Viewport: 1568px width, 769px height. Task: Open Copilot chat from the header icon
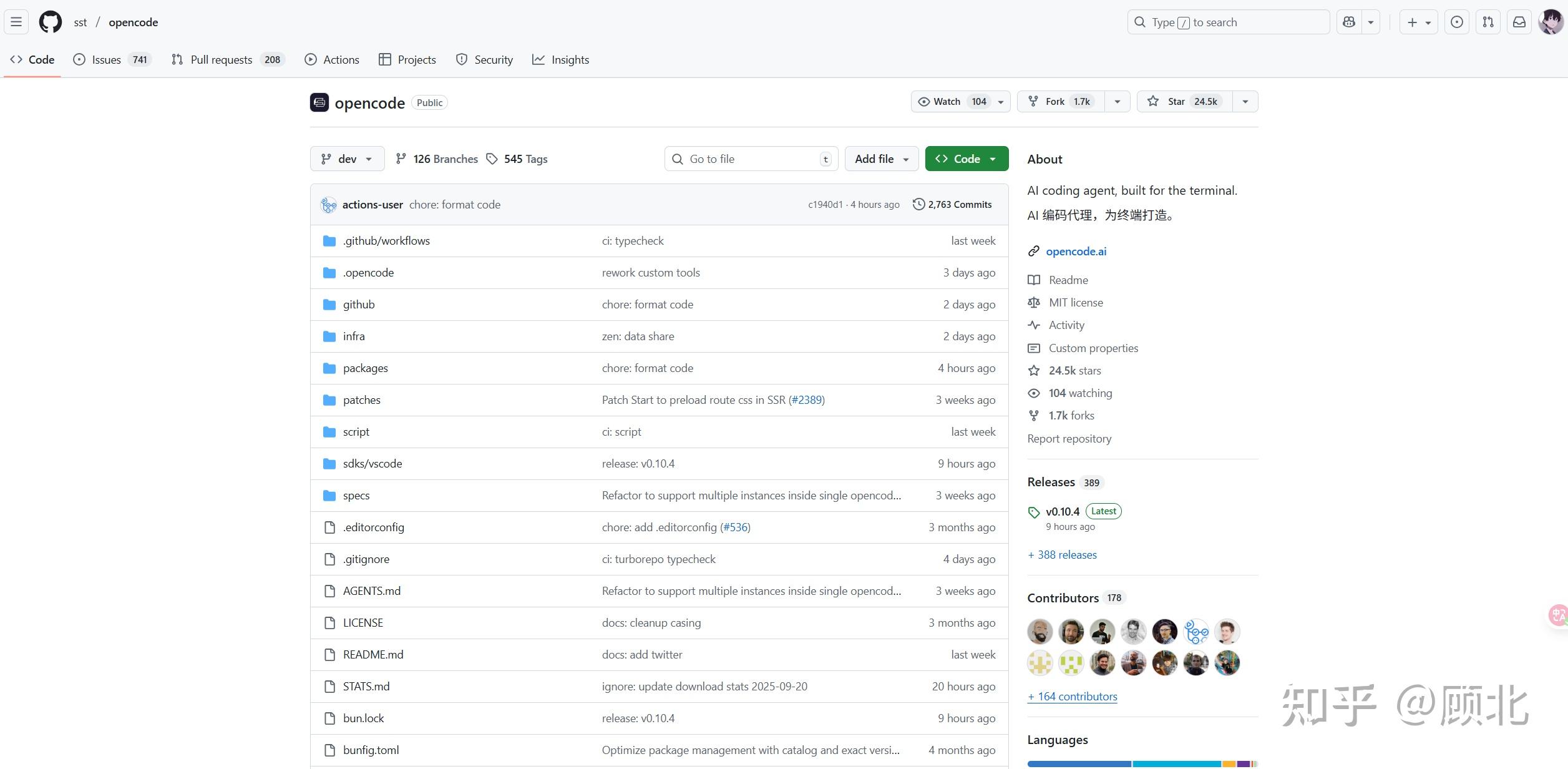click(1348, 21)
